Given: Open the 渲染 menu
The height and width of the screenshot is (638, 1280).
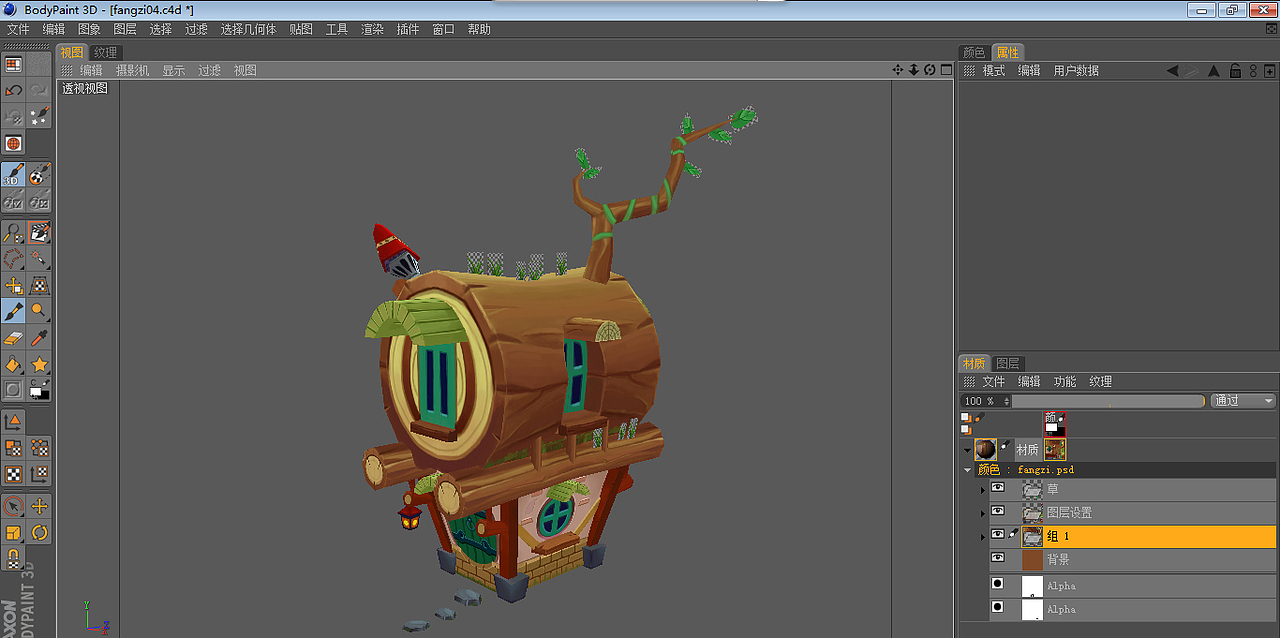Looking at the screenshot, I should [x=372, y=29].
